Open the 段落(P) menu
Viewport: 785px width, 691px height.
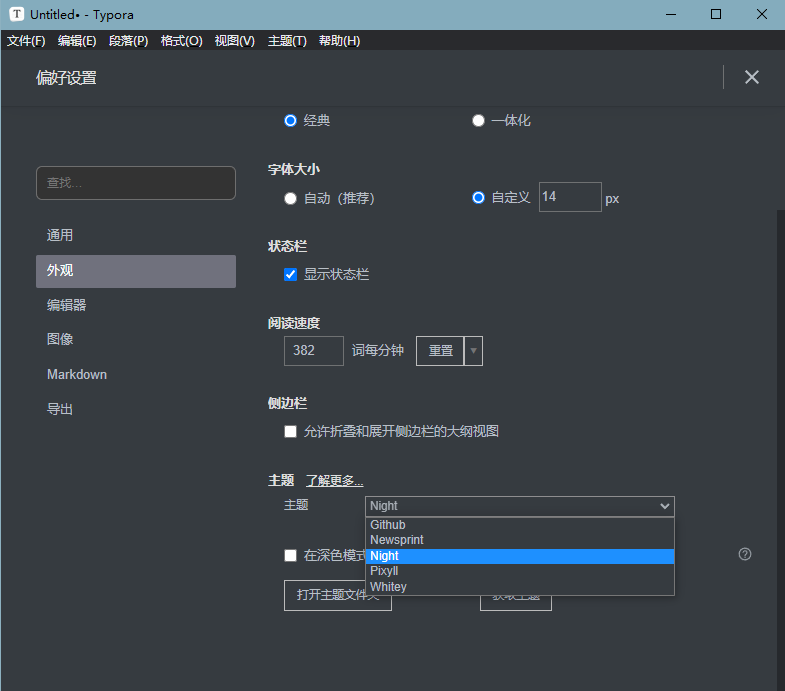[129, 41]
